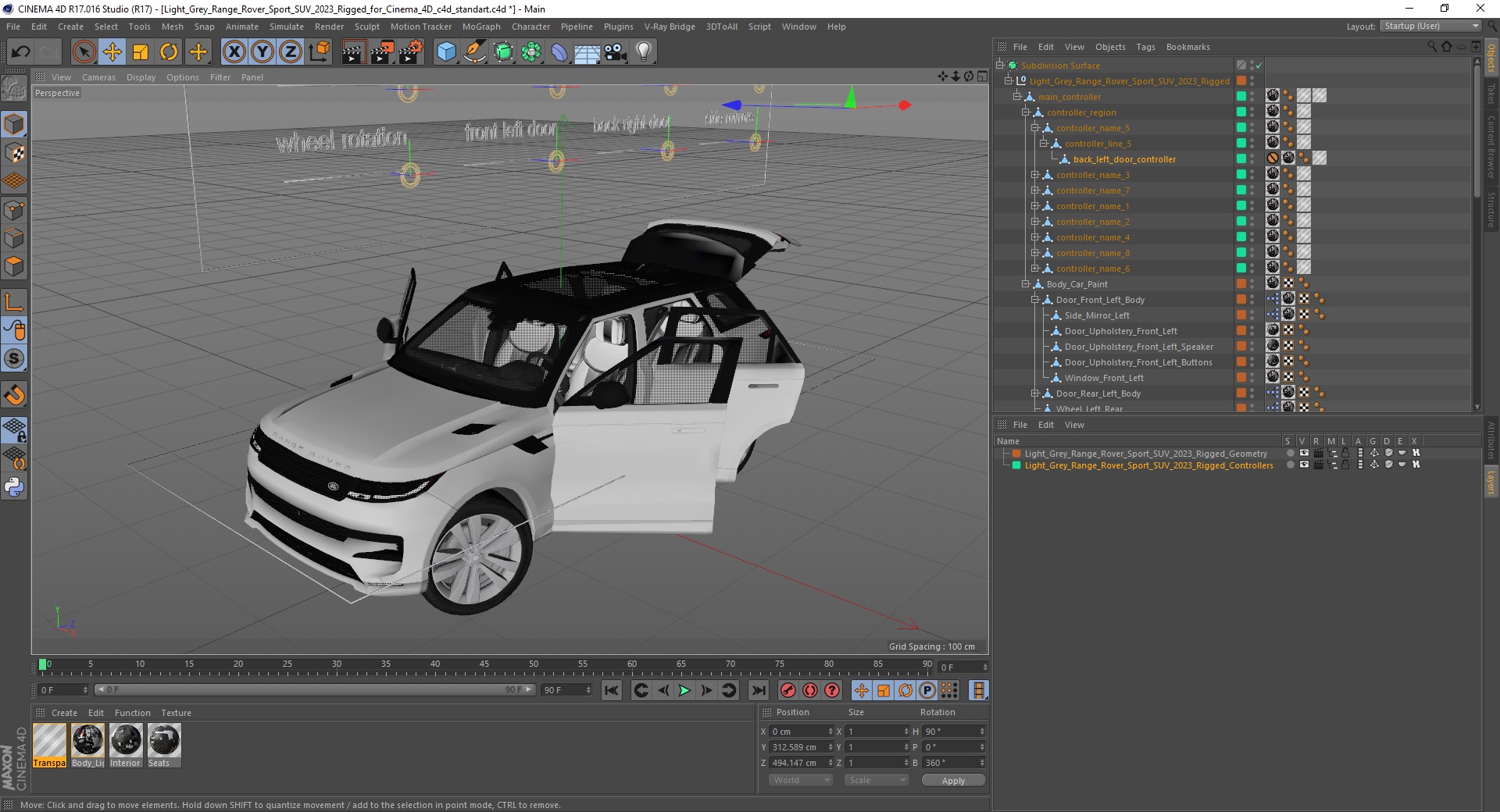Collapse the main_controller tree node
The height and width of the screenshot is (812, 1500).
[1017, 97]
